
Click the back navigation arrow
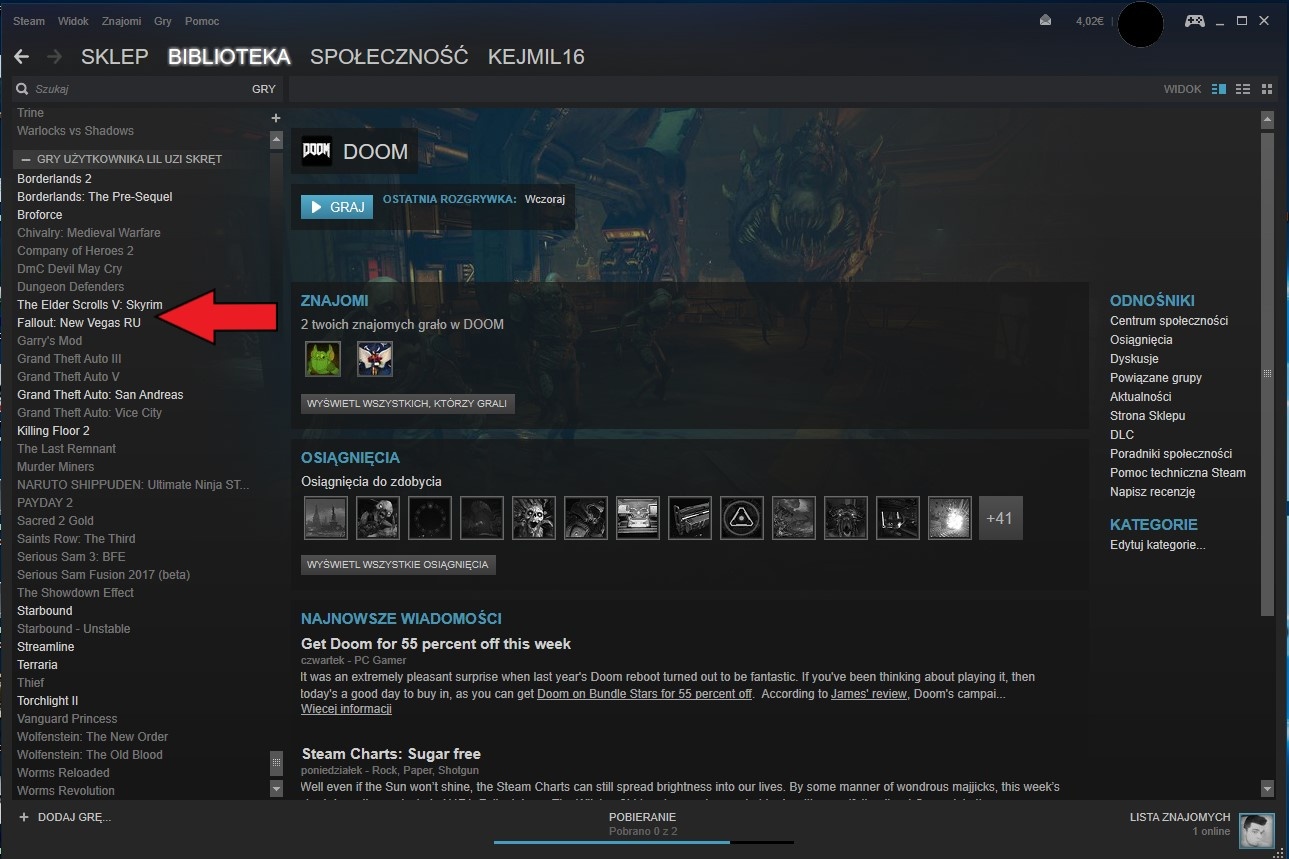21,57
